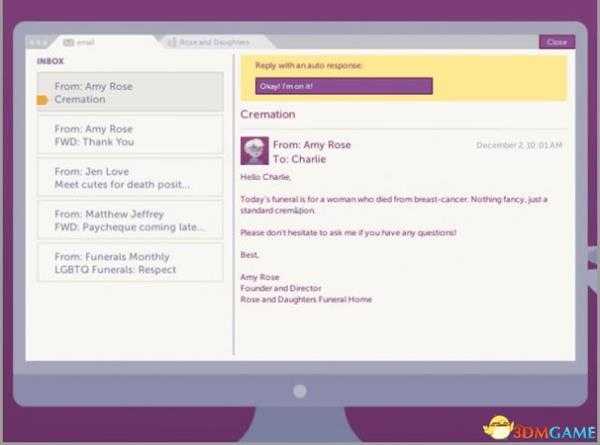This screenshot has height=445, width=600.
Task: Click the "Okay! I'm on it!" auto response
Action: click(343, 86)
